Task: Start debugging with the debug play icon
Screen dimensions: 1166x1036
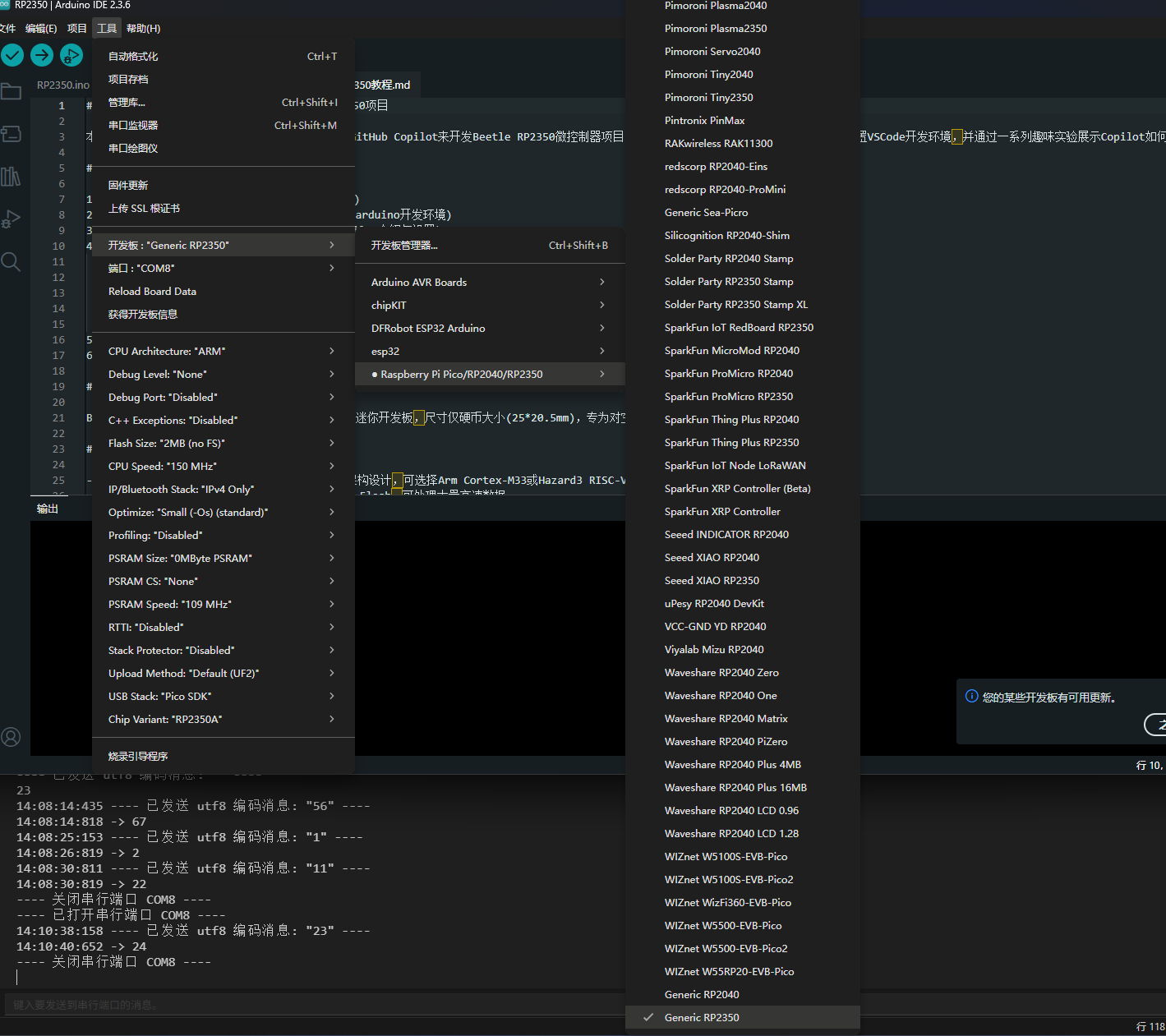Action: point(71,55)
